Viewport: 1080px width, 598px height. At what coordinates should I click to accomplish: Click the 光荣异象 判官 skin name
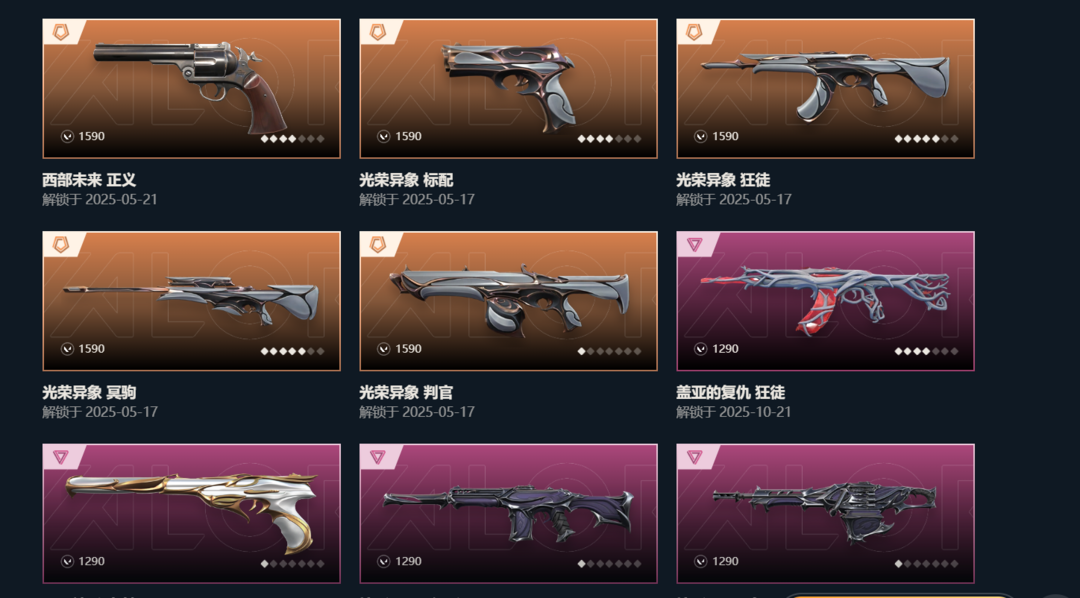pos(406,393)
